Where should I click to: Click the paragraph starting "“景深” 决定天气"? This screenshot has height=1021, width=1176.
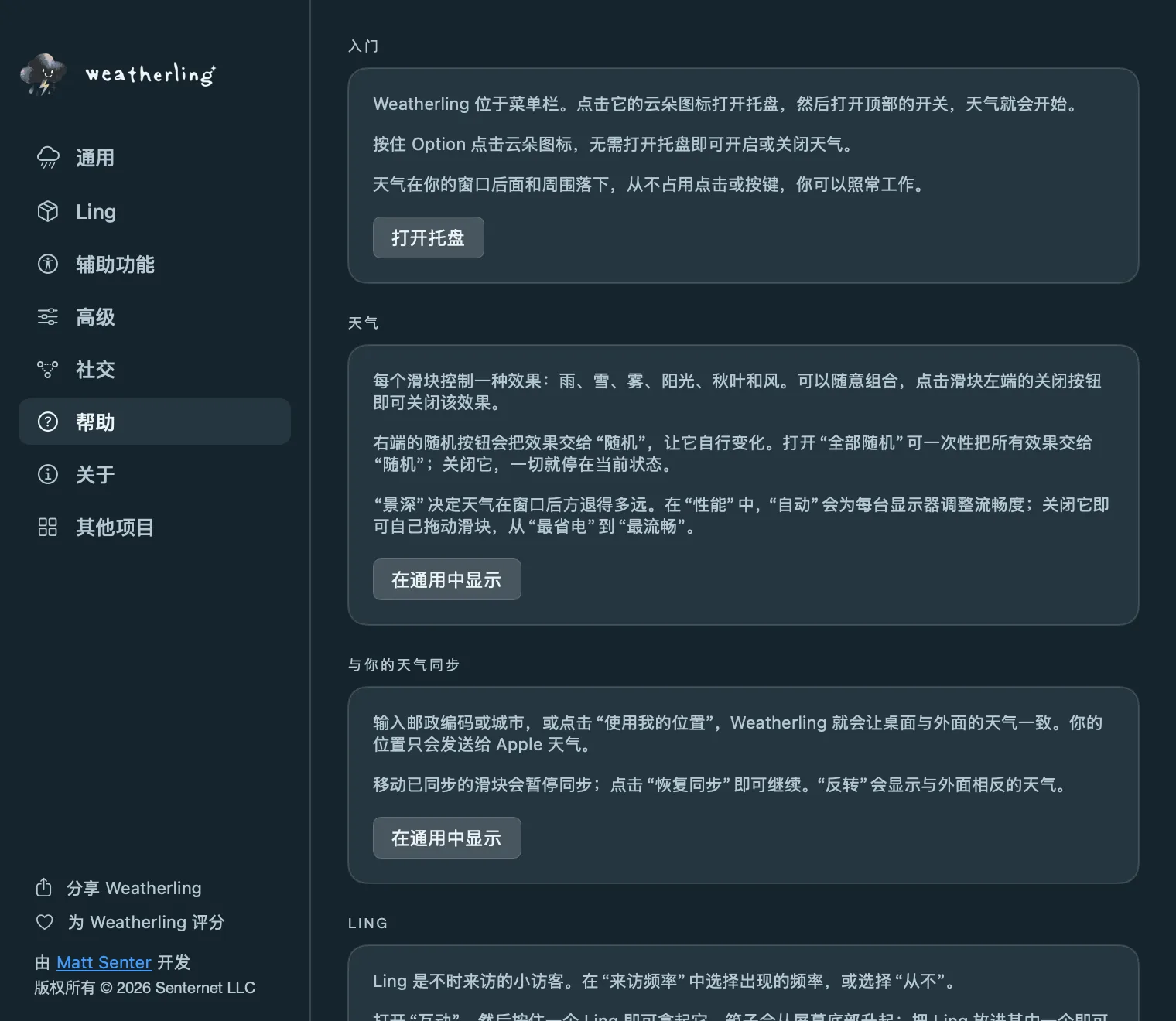point(741,515)
